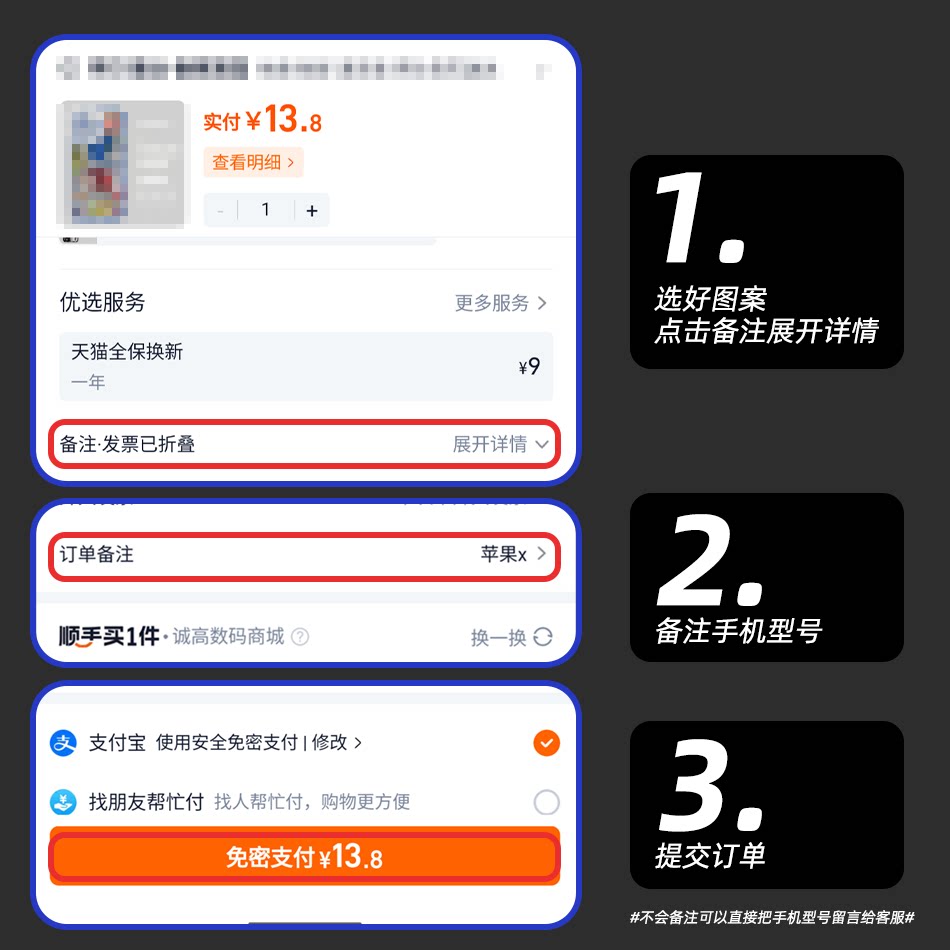Open 查看明细 price details
Viewport: 950px width, 950px height.
pyautogui.click(x=253, y=162)
